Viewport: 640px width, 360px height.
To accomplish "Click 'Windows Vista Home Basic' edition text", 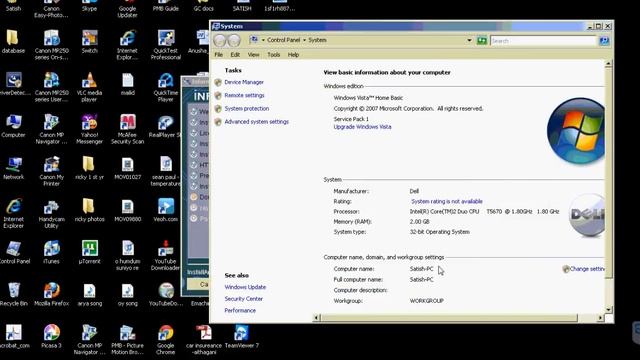I will click(x=368, y=98).
